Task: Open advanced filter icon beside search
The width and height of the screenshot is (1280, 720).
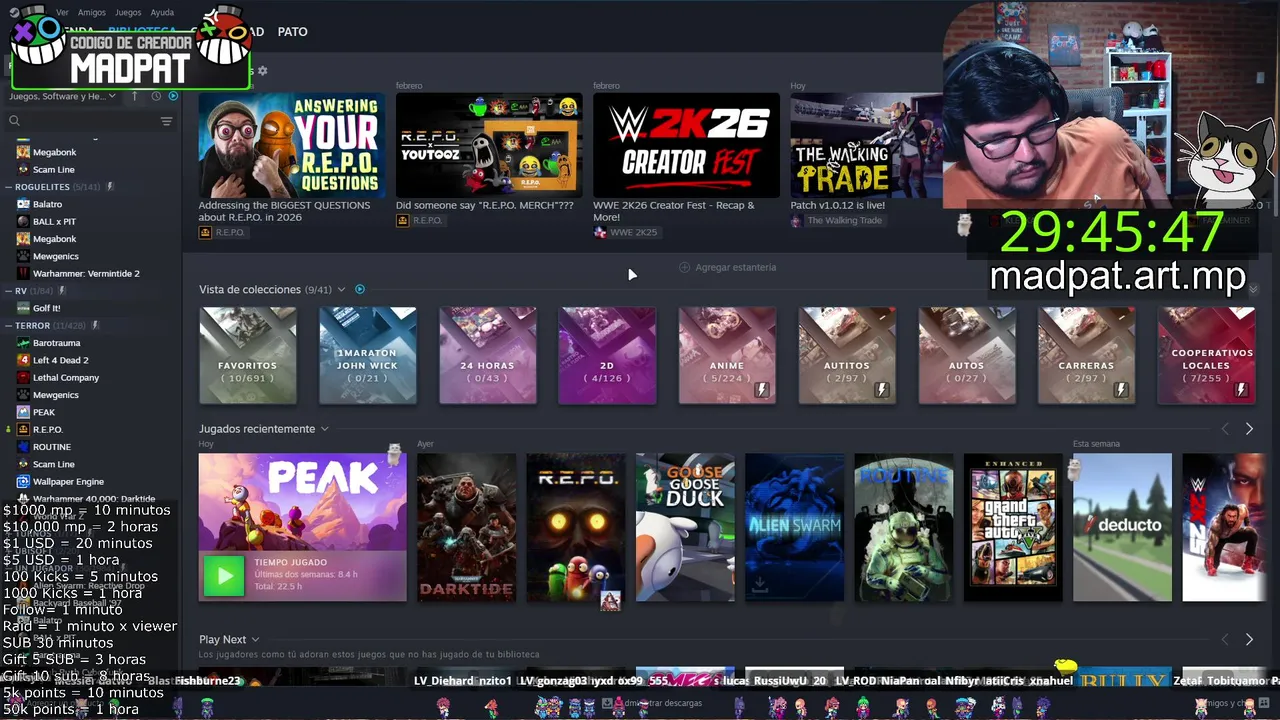Action: click(166, 121)
